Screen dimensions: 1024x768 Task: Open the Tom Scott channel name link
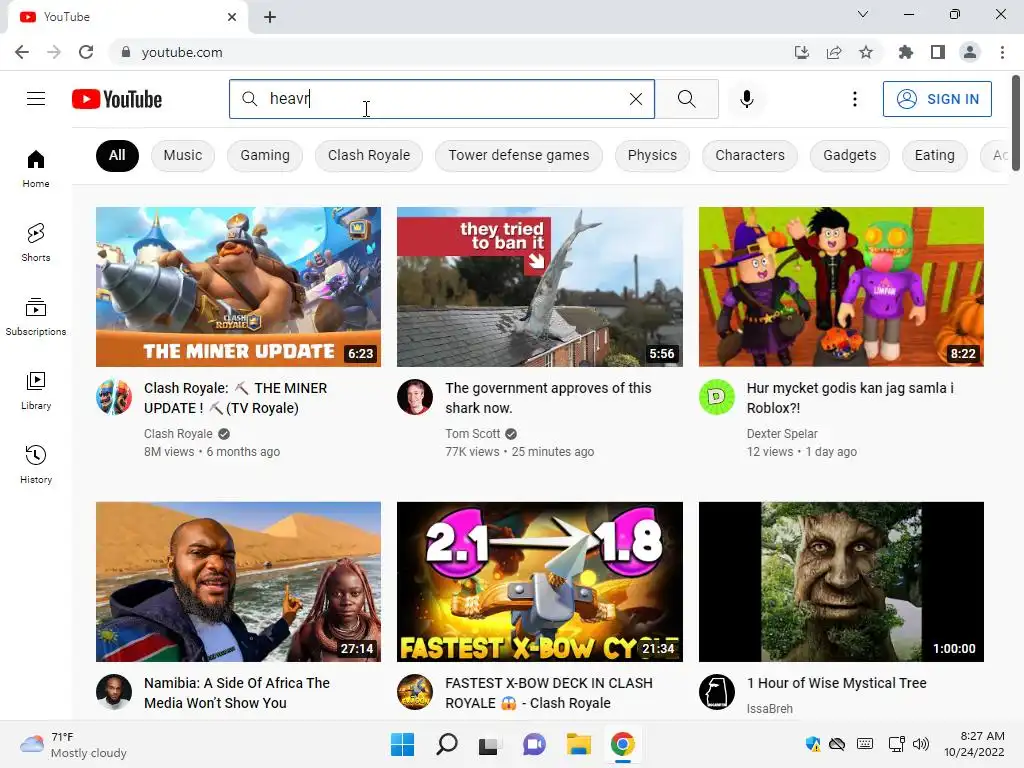pos(472,434)
